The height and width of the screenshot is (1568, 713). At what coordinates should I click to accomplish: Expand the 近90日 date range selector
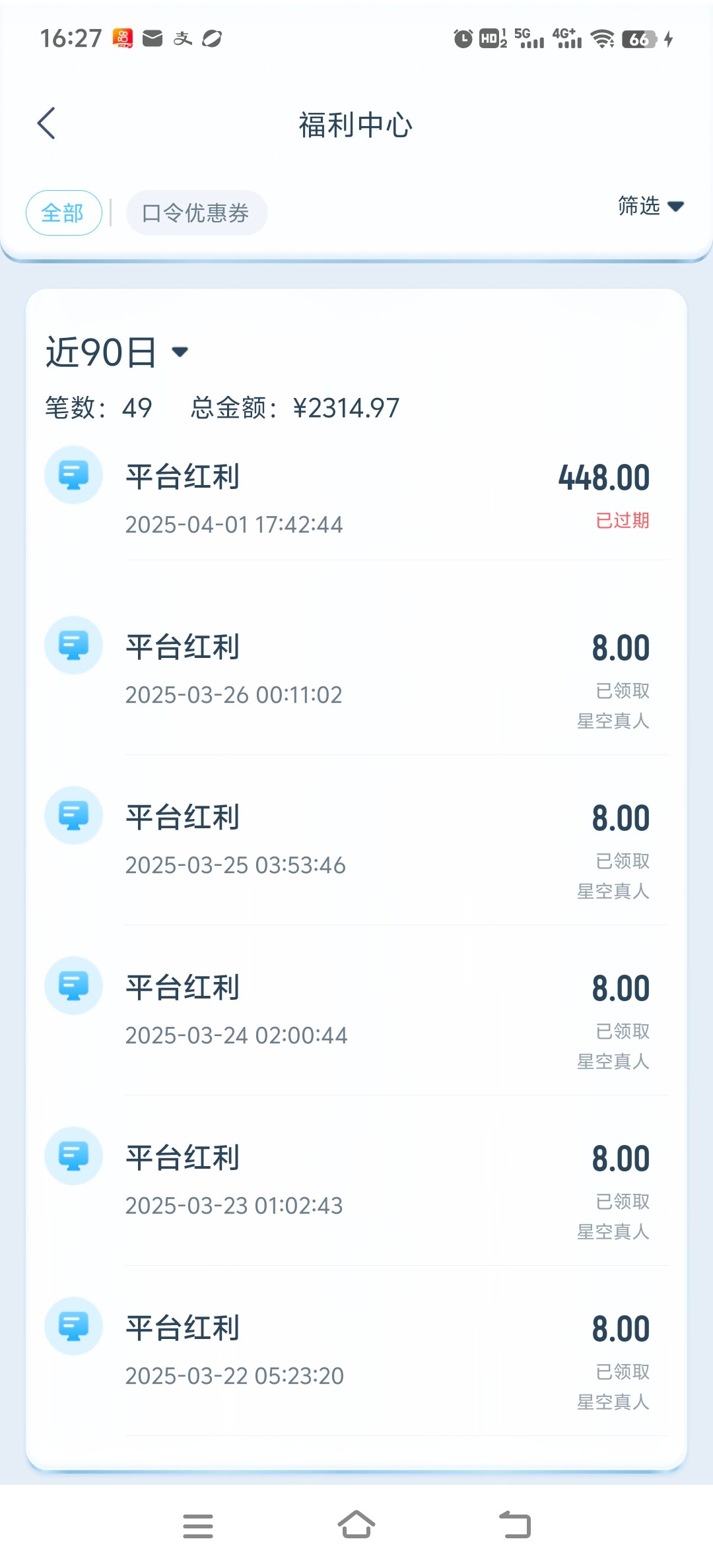point(117,352)
